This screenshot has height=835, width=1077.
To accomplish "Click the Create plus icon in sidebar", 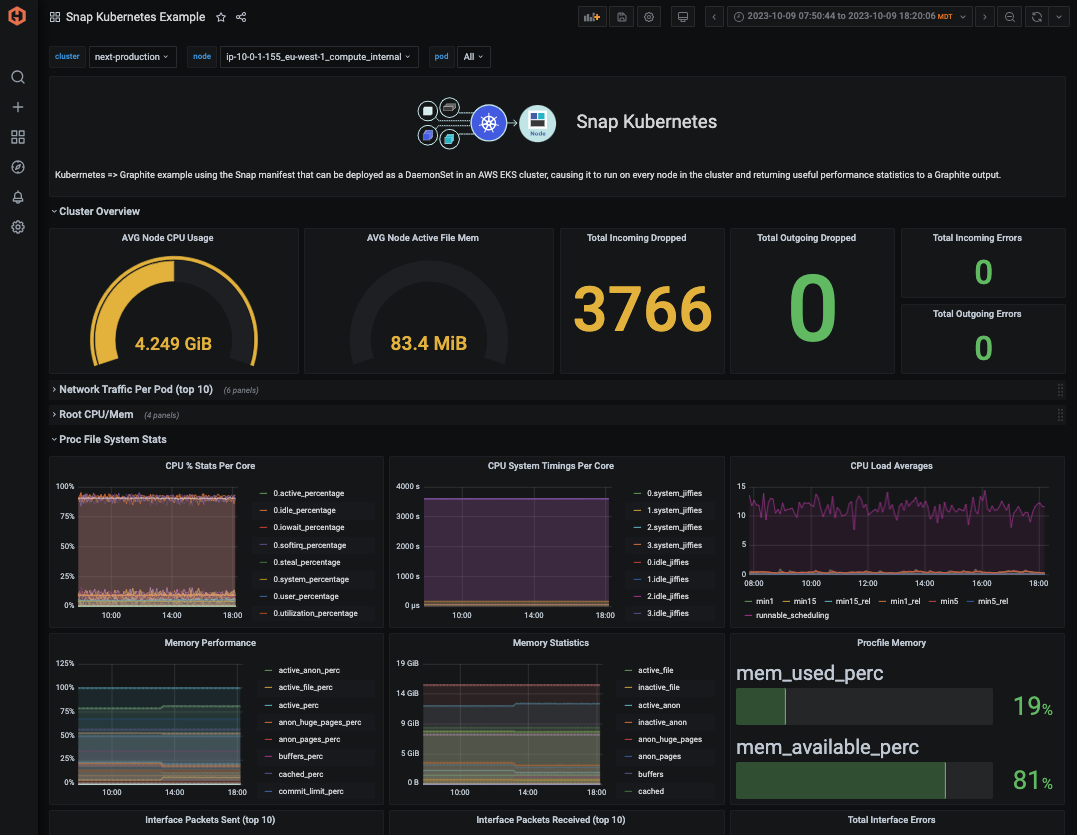I will point(17,107).
